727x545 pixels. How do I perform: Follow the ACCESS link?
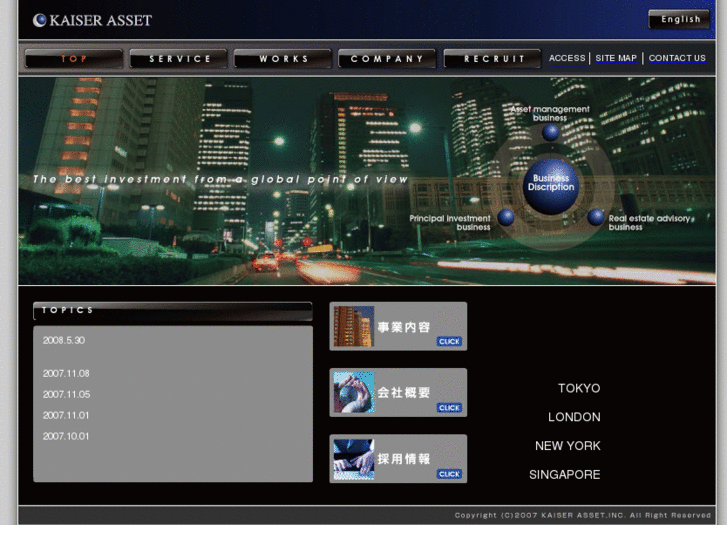click(567, 58)
